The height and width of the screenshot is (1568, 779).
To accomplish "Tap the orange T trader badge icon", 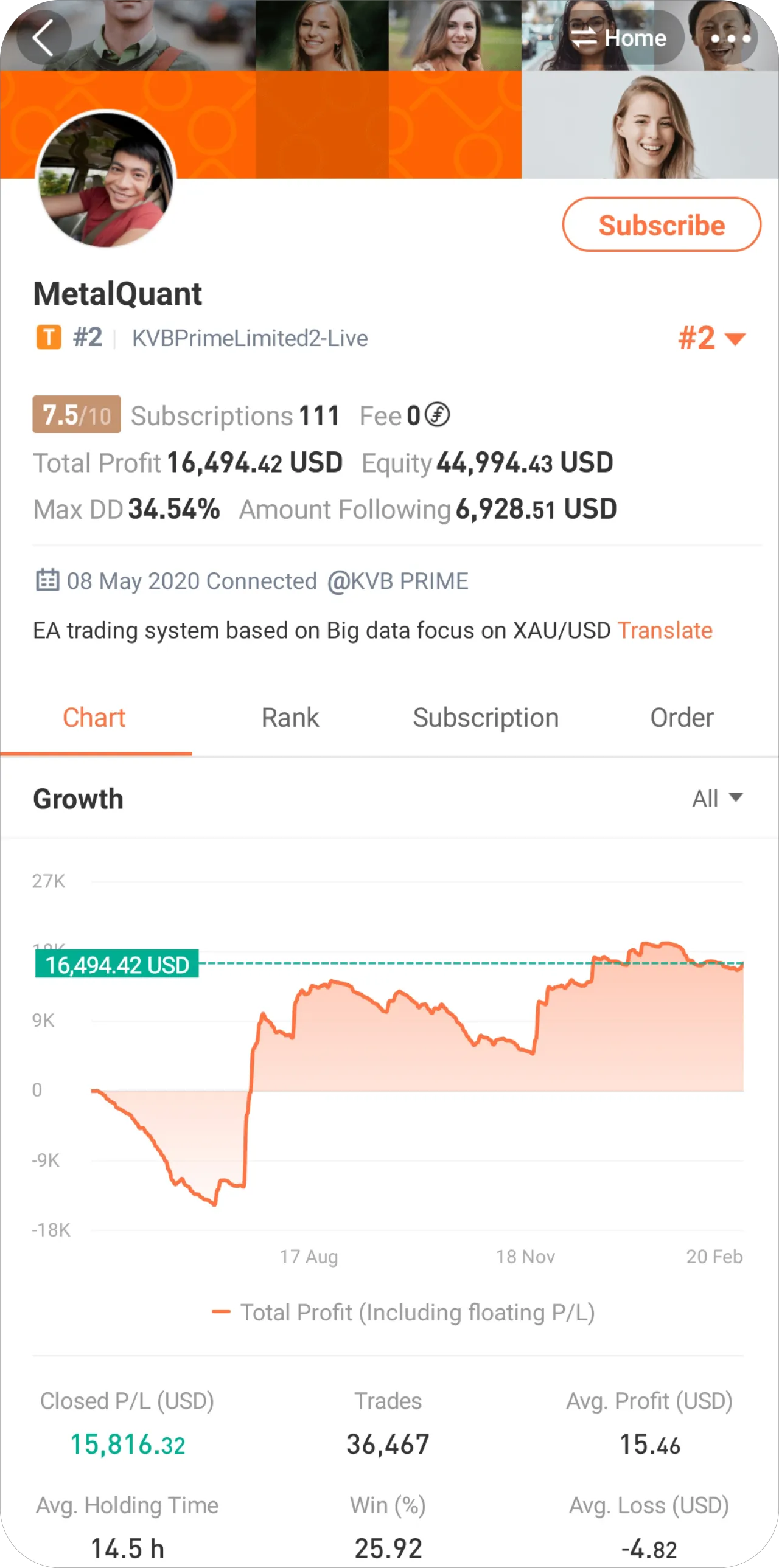I will [49, 337].
